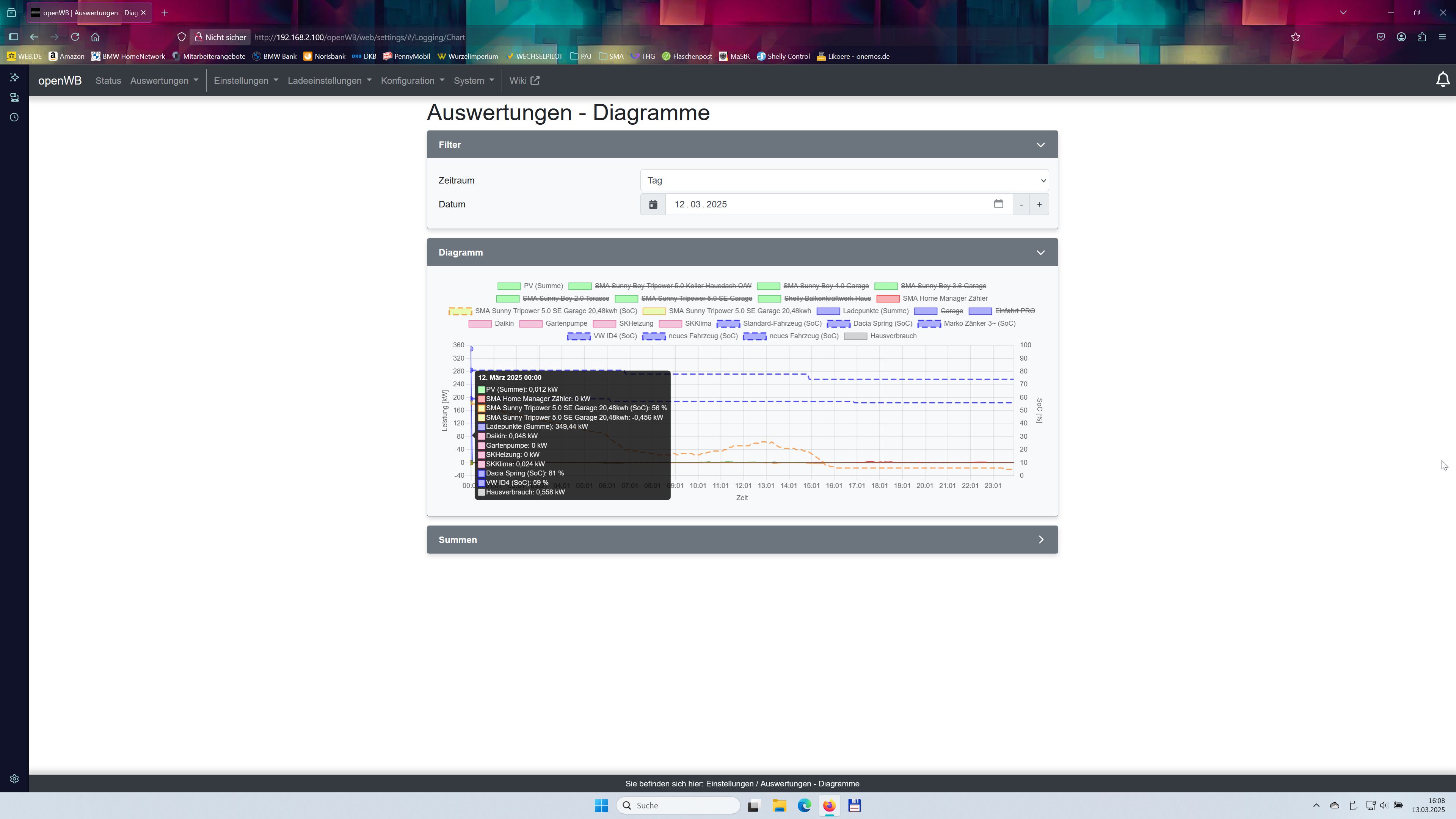This screenshot has height=819, width=1456.
Task: Toggle the SMA Home Manager Zähler series
Action: pyautogui.click(x=945, y=298)
